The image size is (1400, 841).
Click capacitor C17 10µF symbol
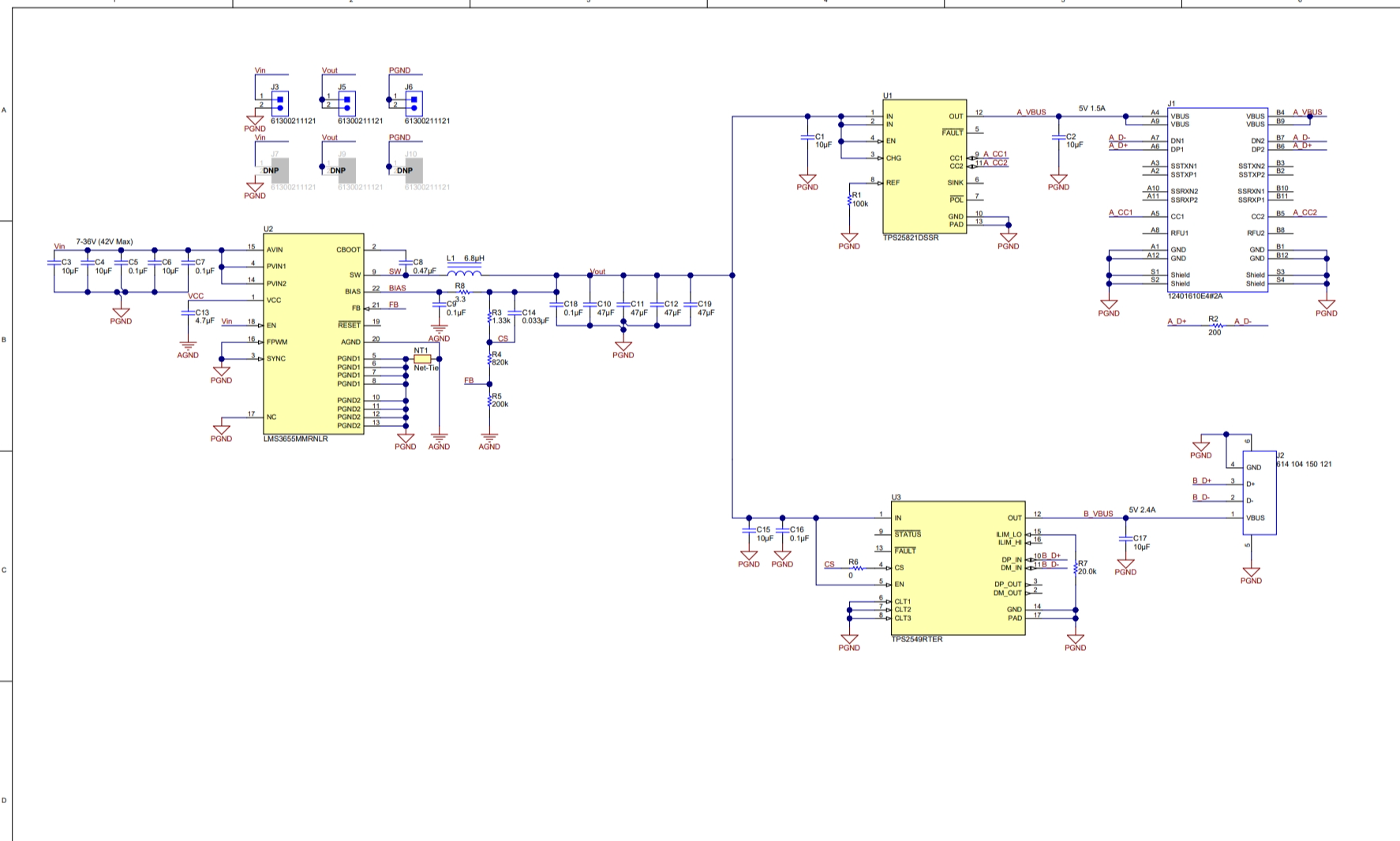(1126, 538)
